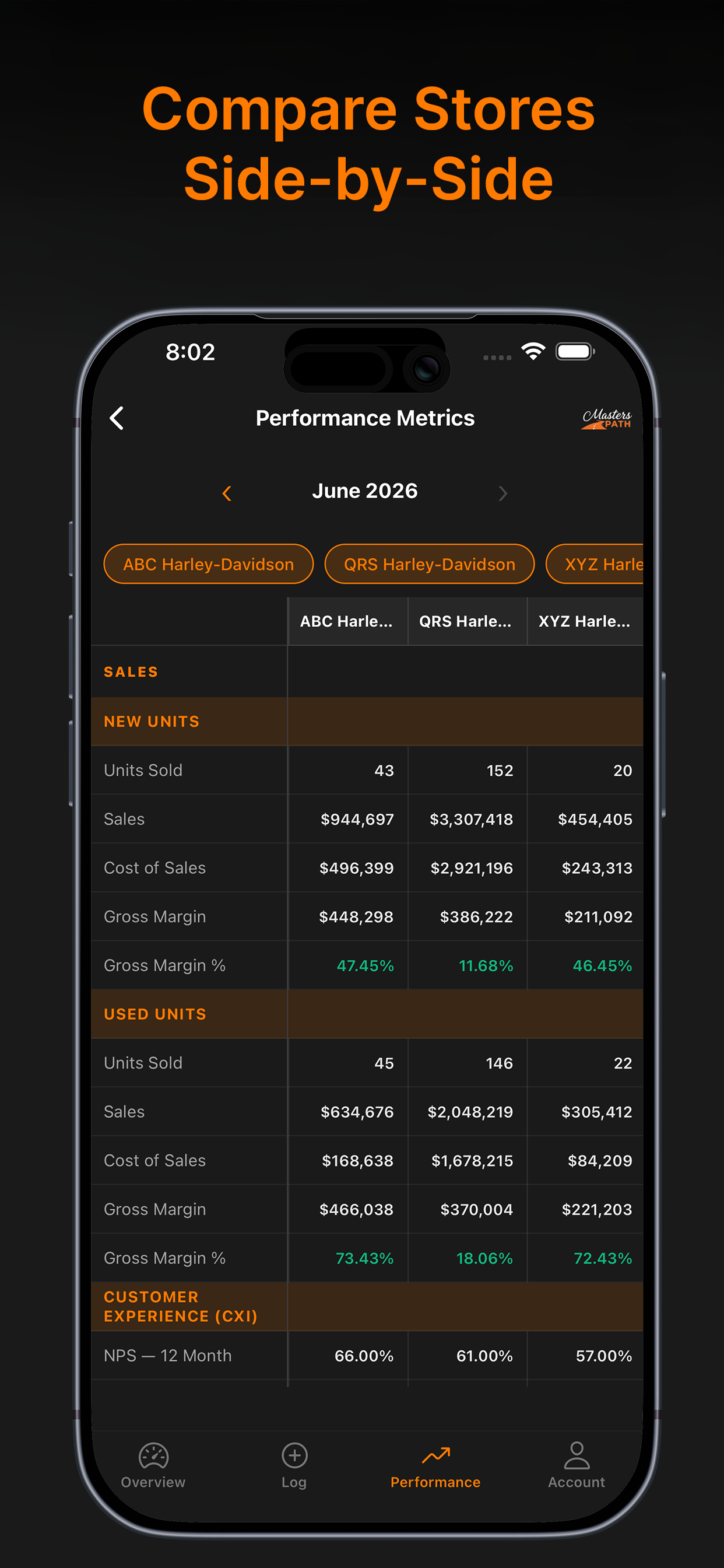Select new units sold value 20
Image resolution: width=724 pixels, height=1568 pixels.
click(623, 771)
